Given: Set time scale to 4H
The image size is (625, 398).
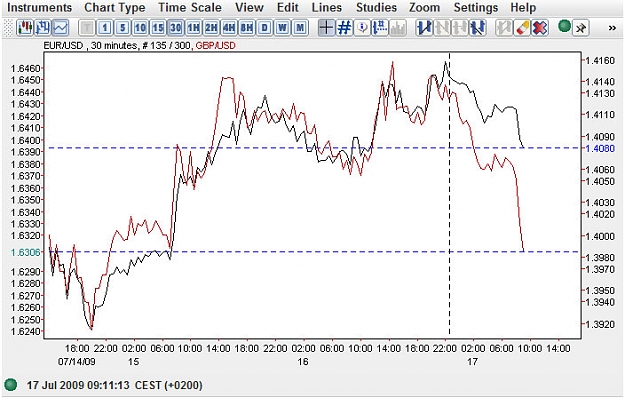Looking at the screenshot, I should [x=229, y=28].
